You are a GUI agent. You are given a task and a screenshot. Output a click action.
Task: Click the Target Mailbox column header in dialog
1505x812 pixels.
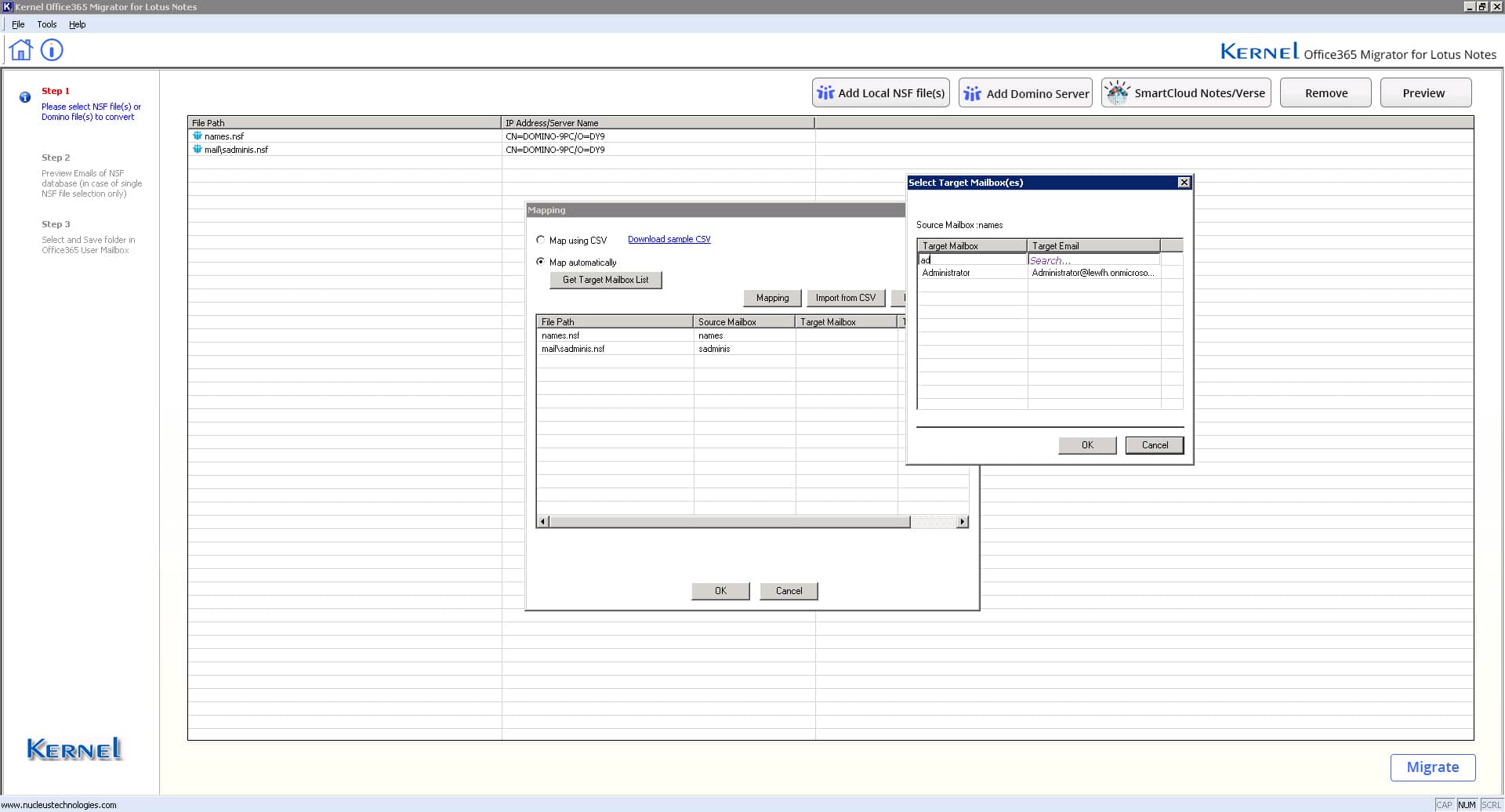click(972, 245)
